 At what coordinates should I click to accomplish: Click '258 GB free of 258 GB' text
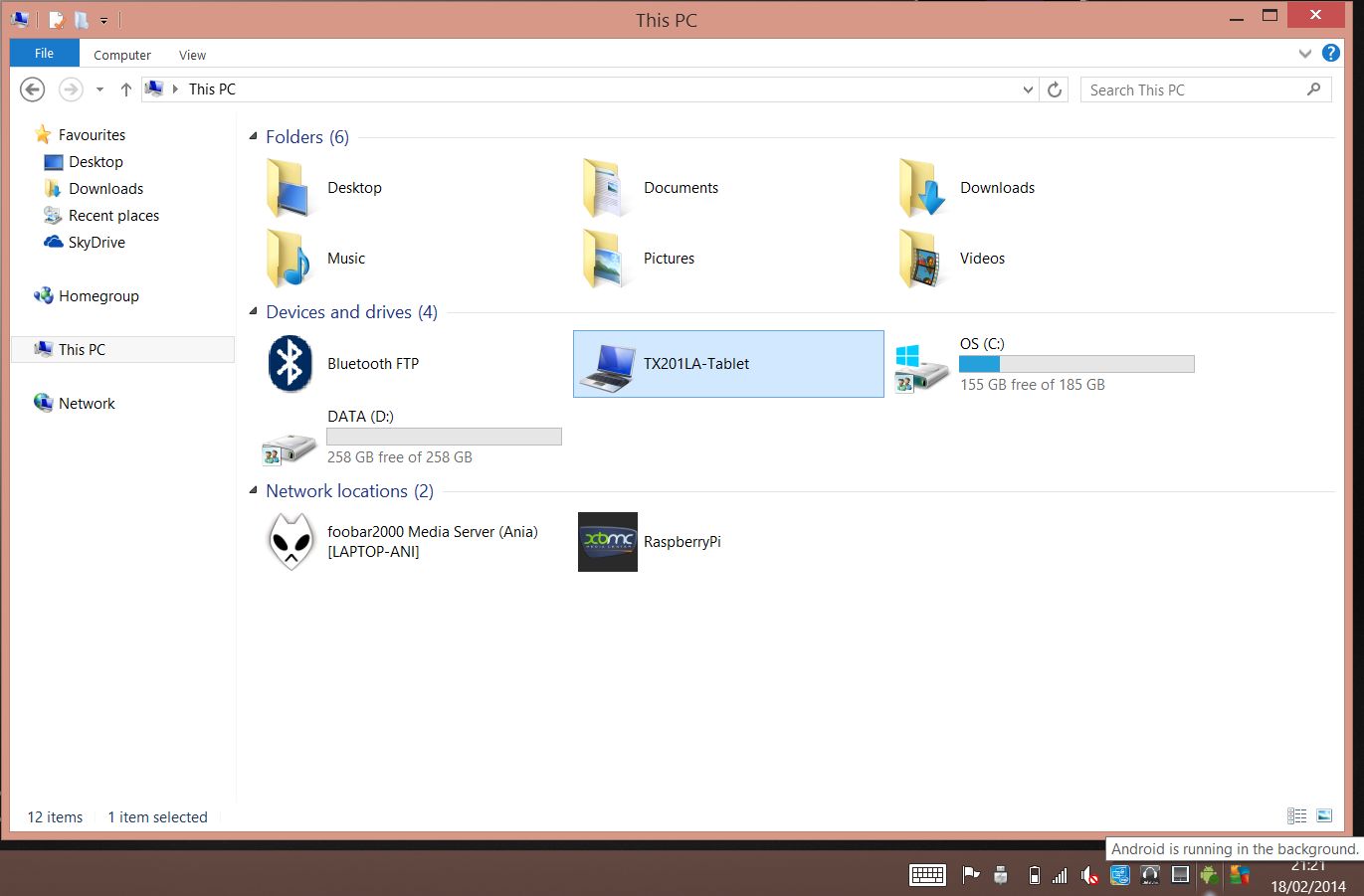[399, 457]
